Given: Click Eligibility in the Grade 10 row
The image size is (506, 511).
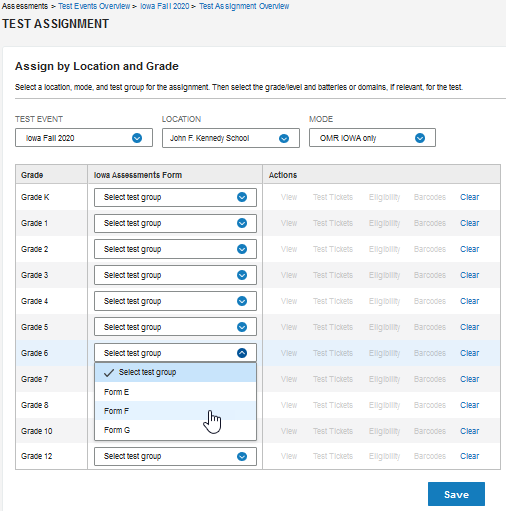Looking at the screenshot, I should point(384,431).
